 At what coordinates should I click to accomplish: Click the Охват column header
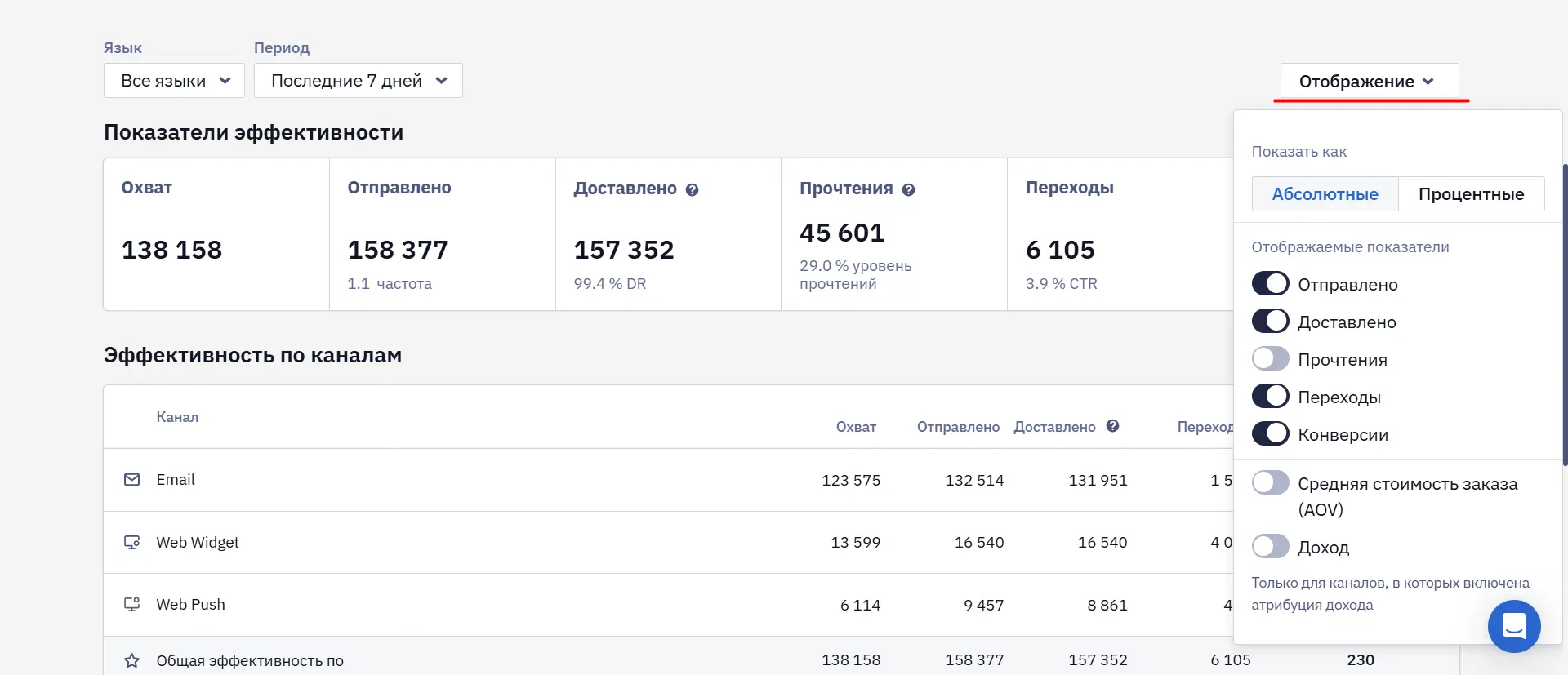click(856, 427)
